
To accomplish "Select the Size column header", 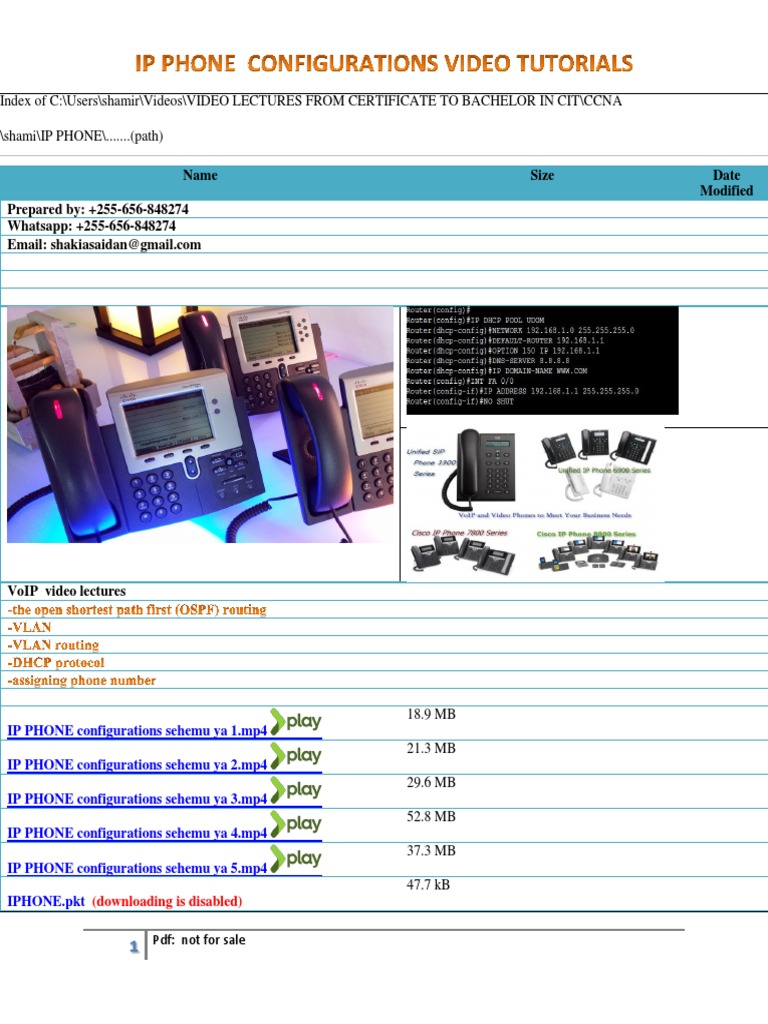I will (542, 175).
